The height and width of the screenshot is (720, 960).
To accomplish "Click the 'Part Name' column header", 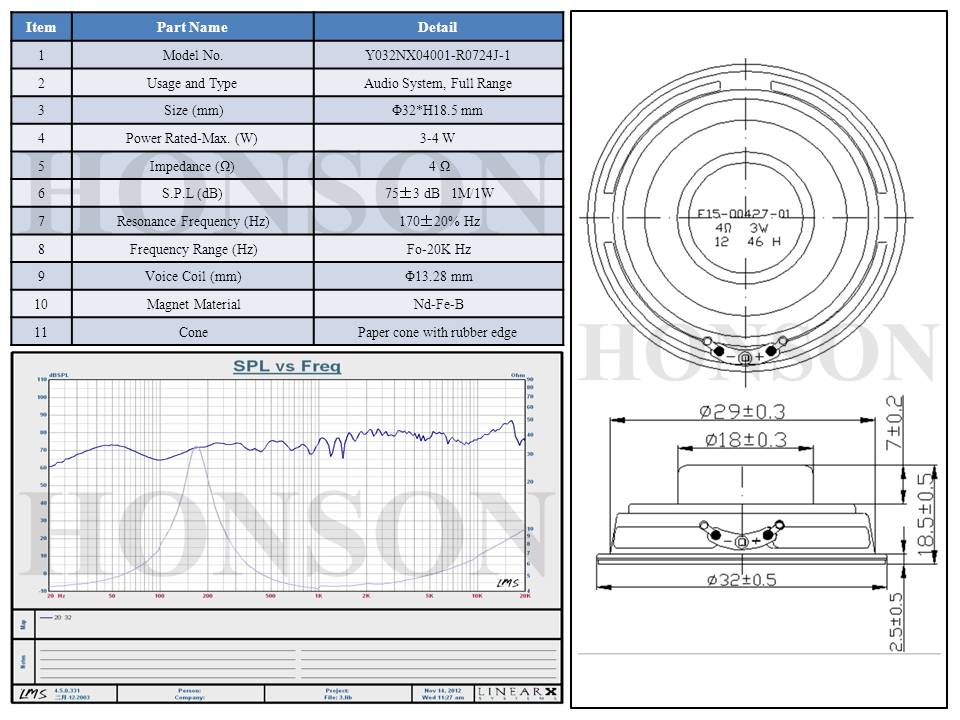I will [x=192, y=27].
